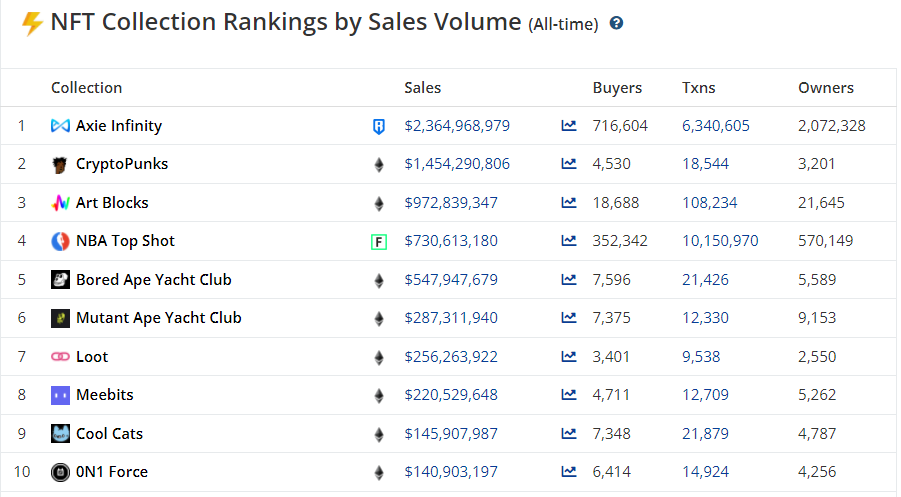Open the Axie Infinity collection link
This screenshot has height=497, width=901.
click(118, 126)
